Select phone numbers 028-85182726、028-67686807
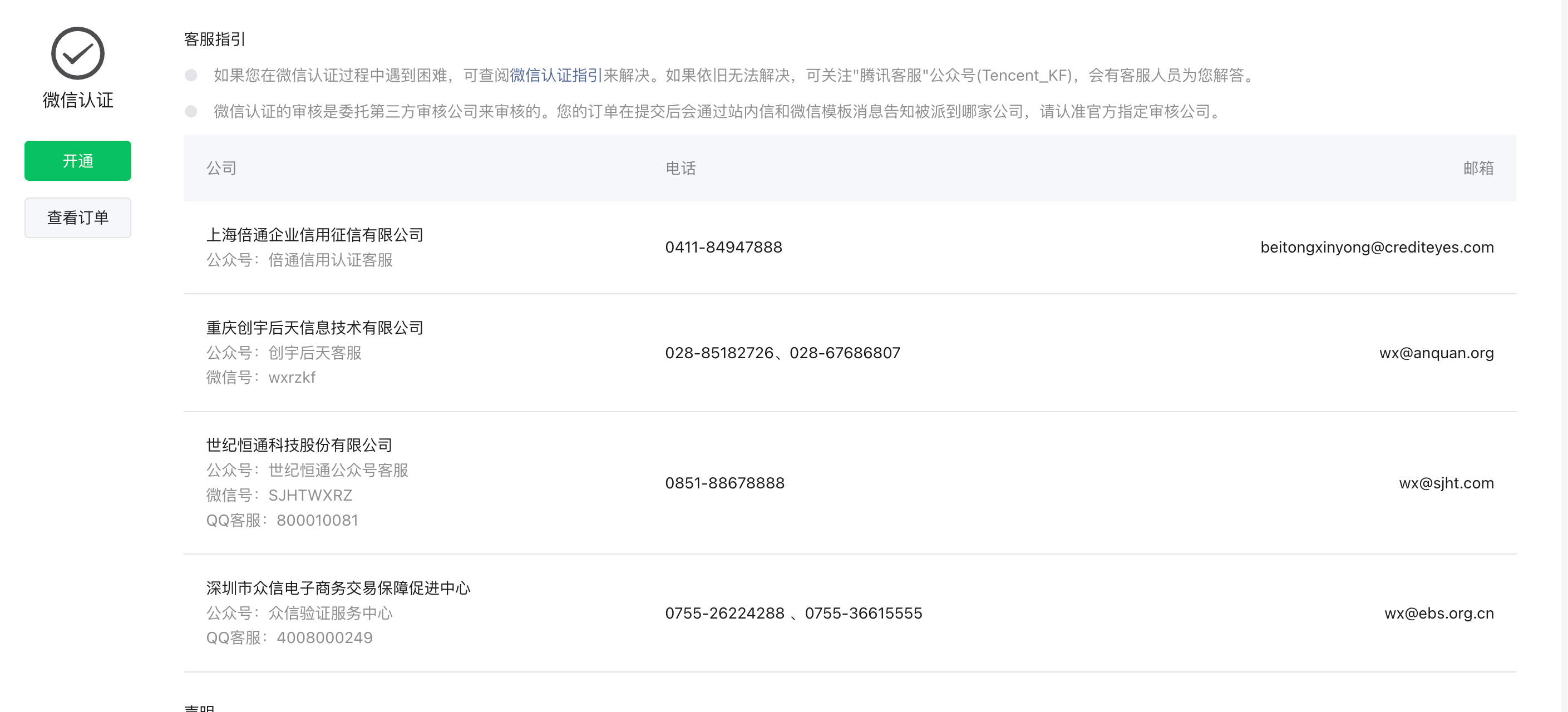1568x712 pixels. click(783, 353)
